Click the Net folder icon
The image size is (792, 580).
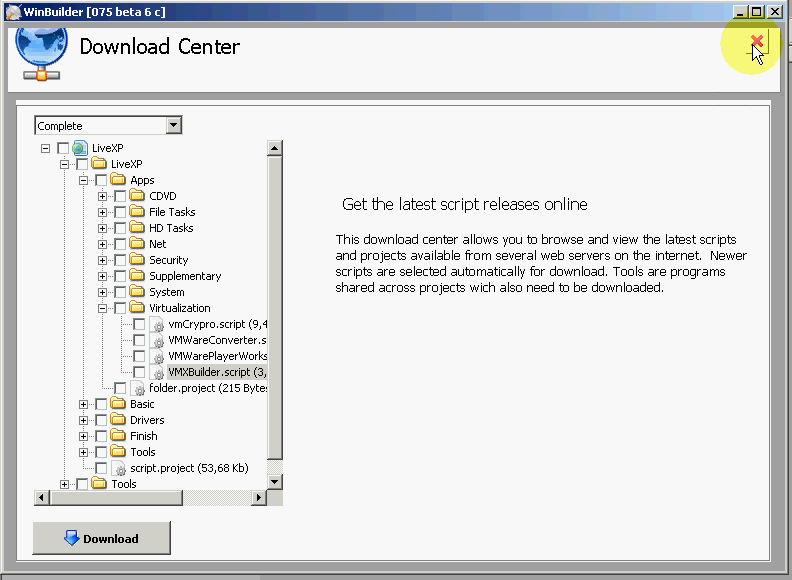pyautogui.click(x=137, y=244)
